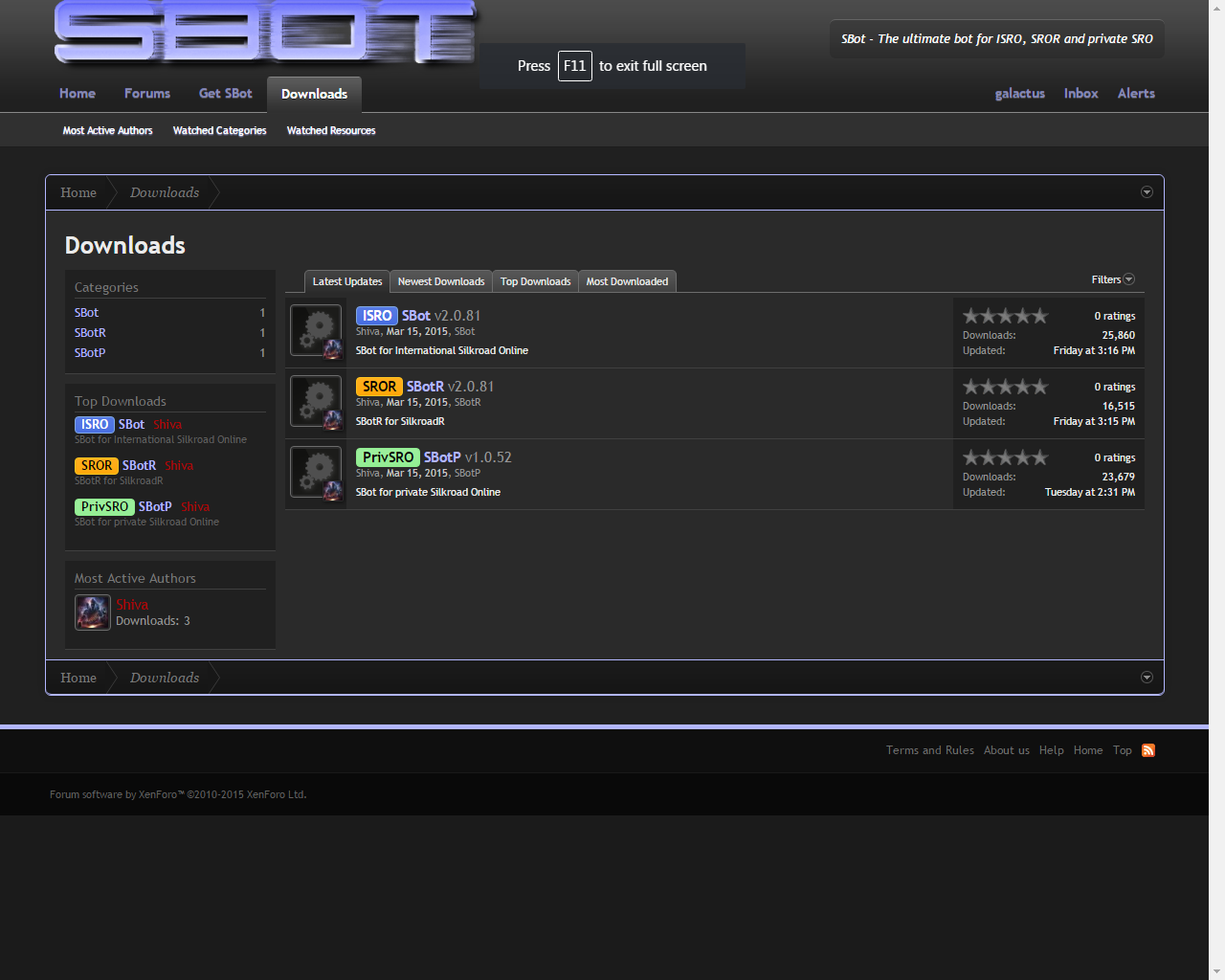This screenshot has width=1225, height=980.
Task: Open Terms and Rules footer link
Action: tap(930, 750)
